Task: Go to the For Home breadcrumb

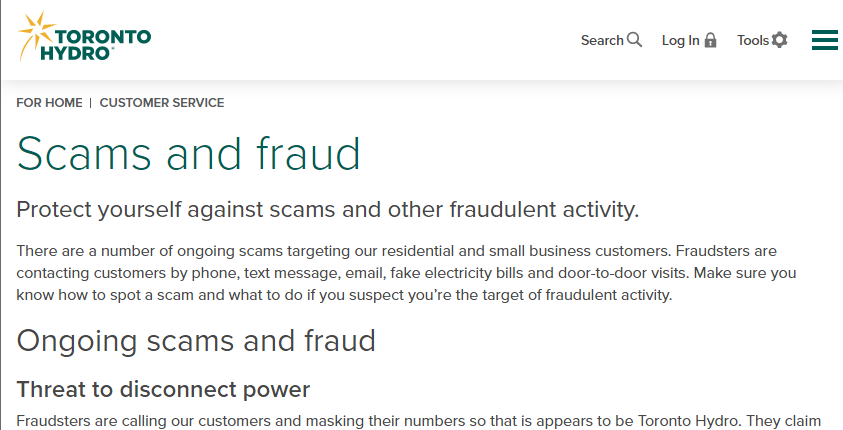Action: click(x=49, y=103)
